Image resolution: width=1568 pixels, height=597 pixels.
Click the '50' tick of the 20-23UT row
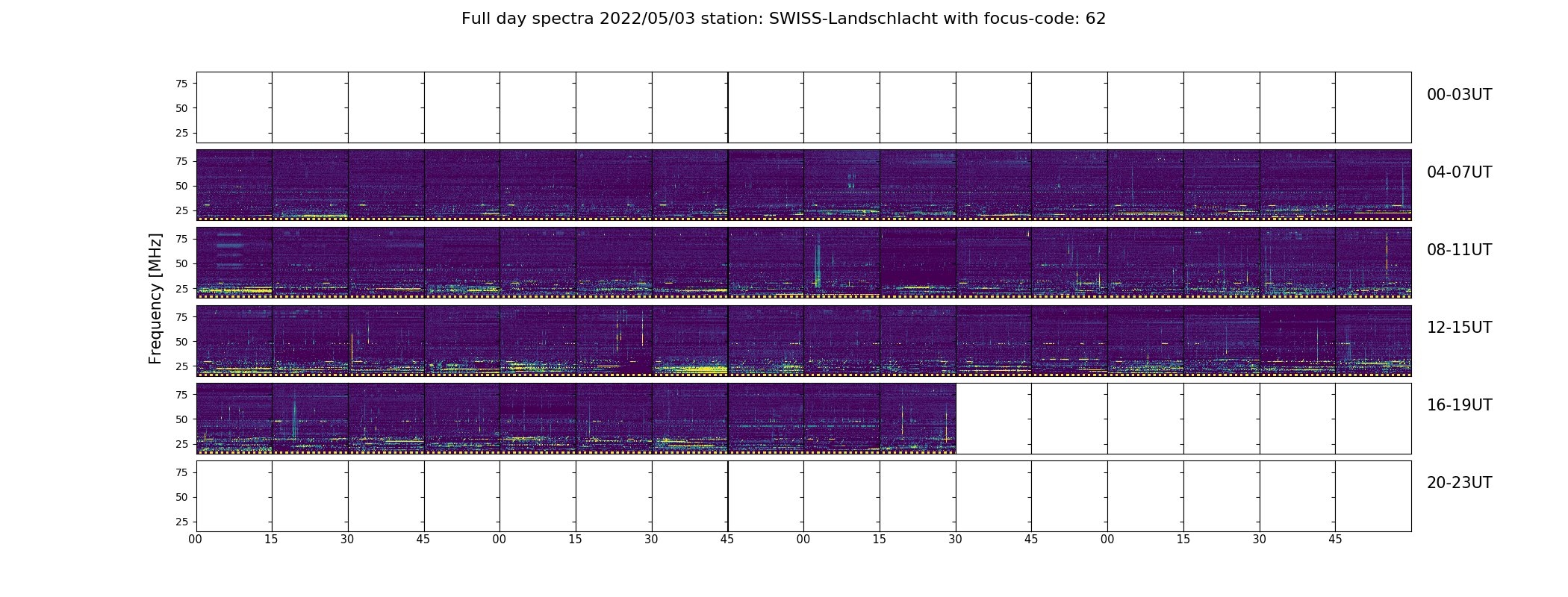click(181, 496)
